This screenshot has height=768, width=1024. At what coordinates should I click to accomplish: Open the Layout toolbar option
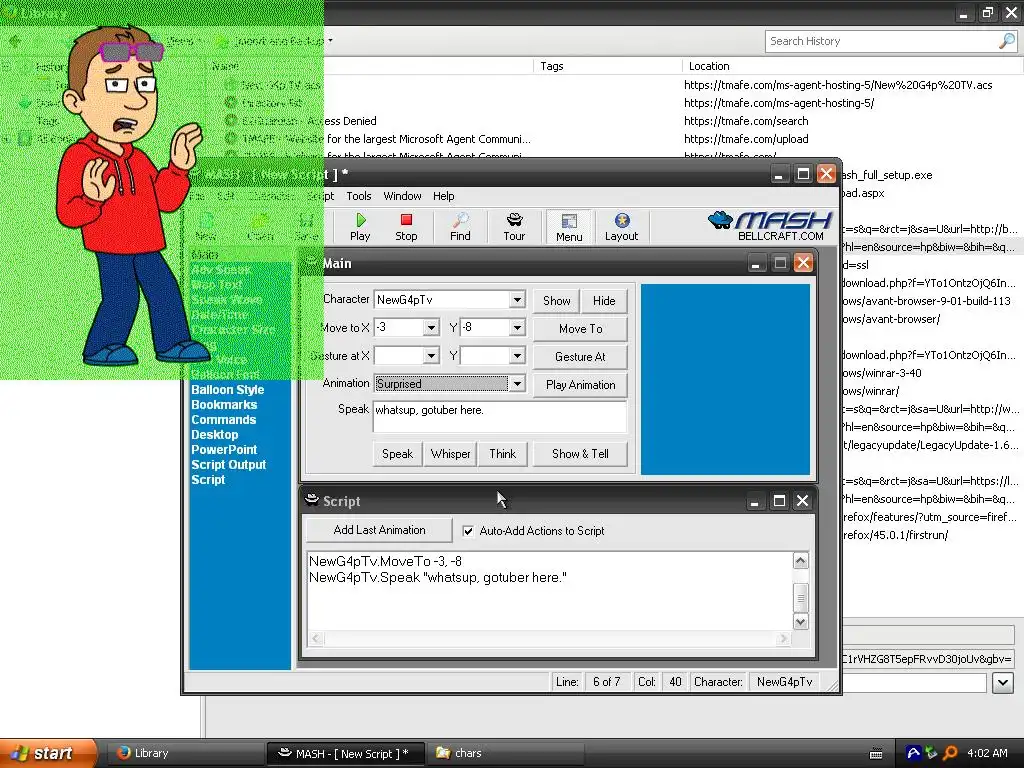(621, 227)
